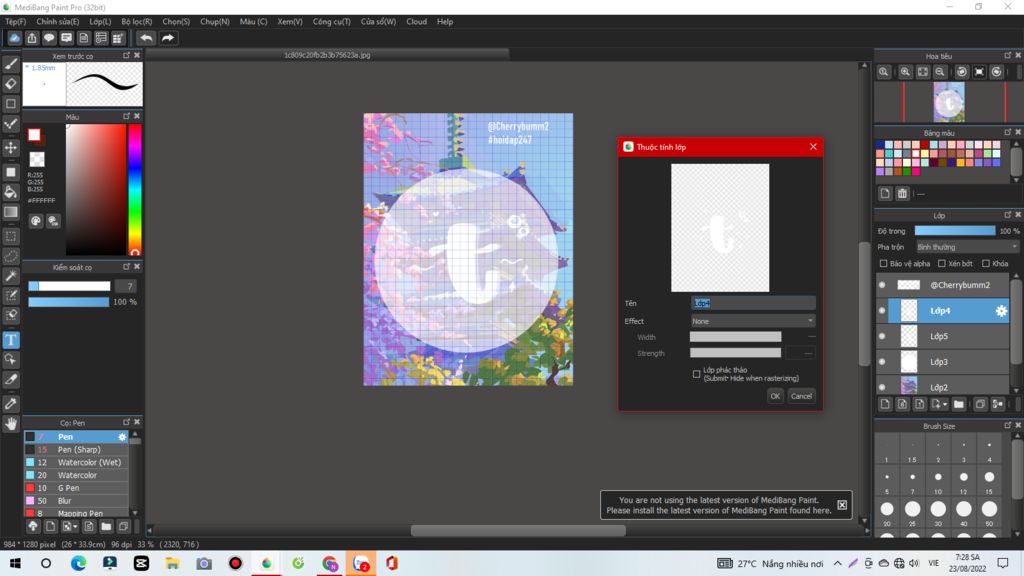
Task: Open the Windows Start menu
Action: (x=15, y=563)
